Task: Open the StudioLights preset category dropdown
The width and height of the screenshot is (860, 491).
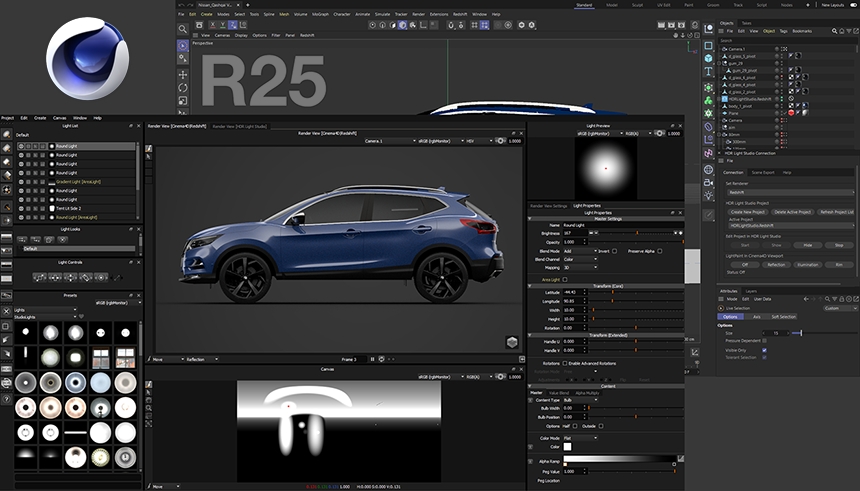Action: click(47, 317)
